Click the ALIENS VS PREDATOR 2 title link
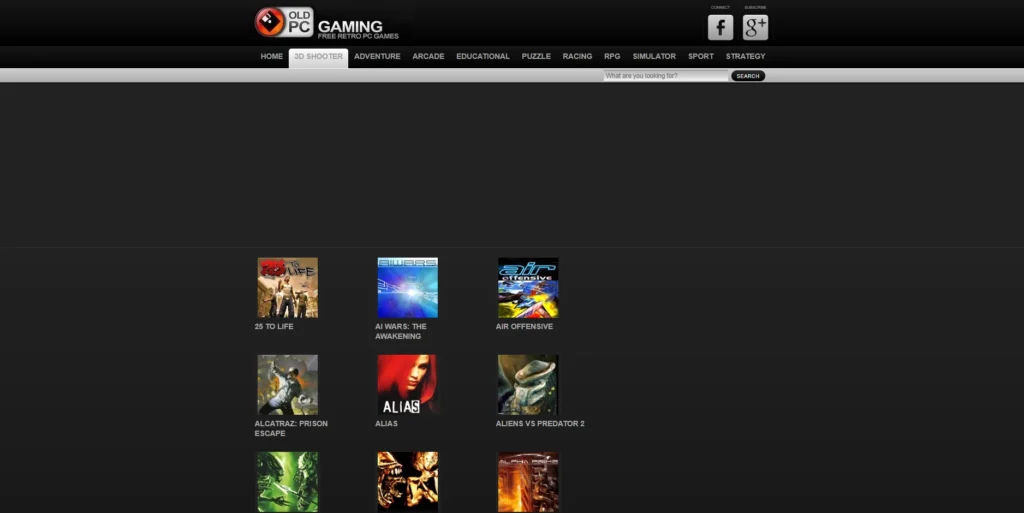 540,424
